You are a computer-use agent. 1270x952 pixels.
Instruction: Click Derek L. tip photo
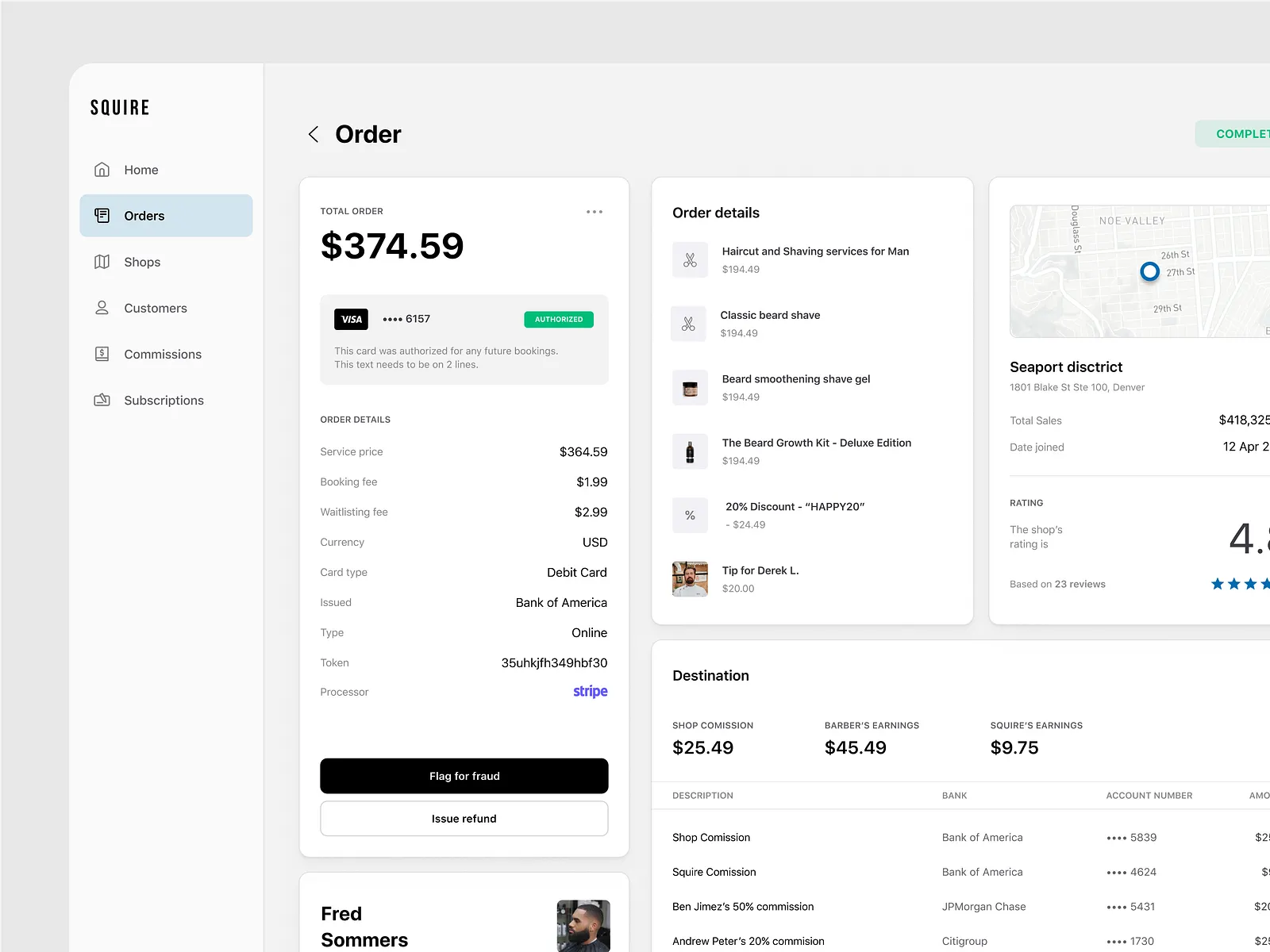[x=690, y=579]
